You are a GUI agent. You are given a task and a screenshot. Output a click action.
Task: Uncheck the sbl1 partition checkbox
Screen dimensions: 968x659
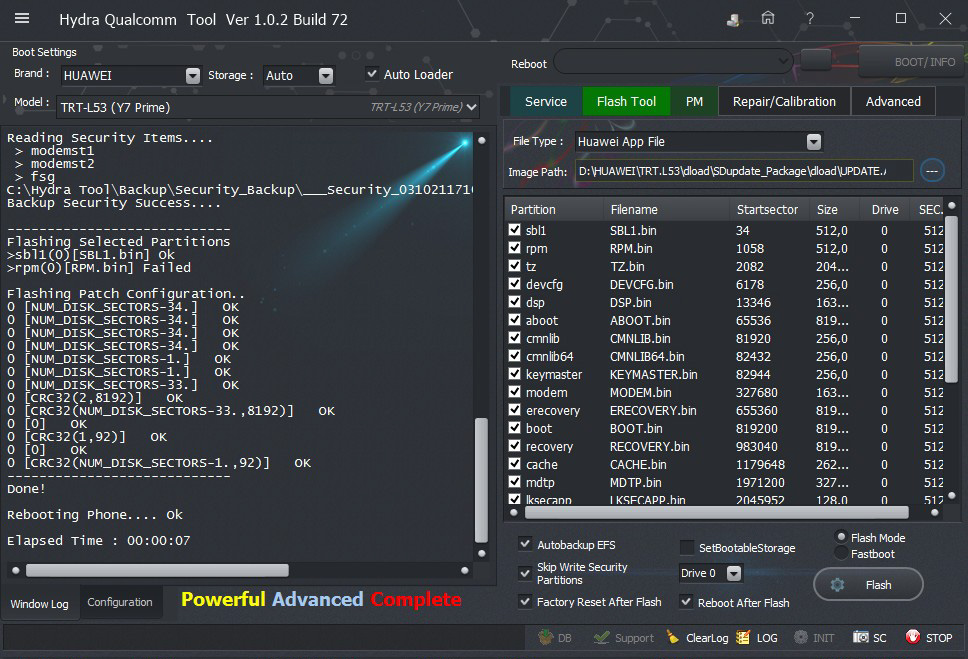coord(514,230)
